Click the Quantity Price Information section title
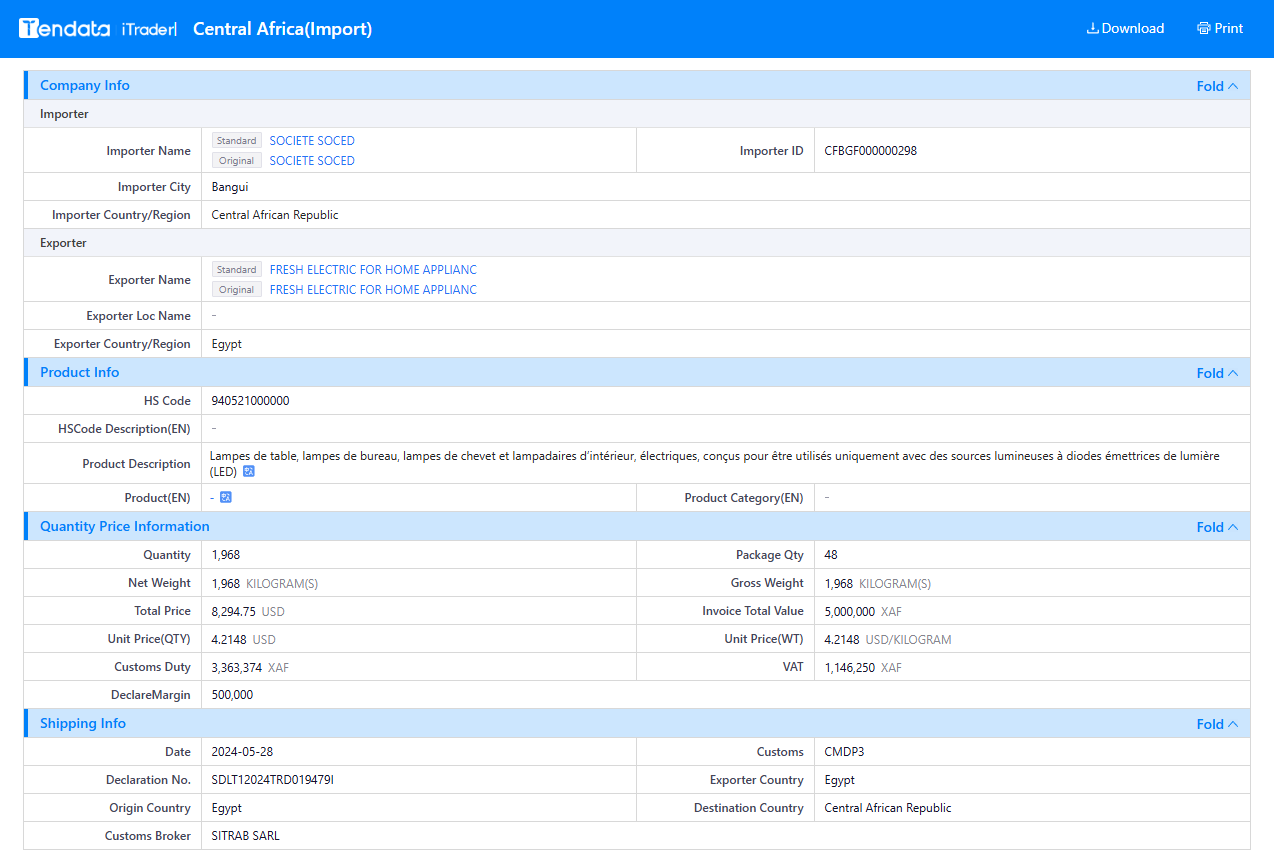This screenshot has height=865, width=1274. coord(125,527)
